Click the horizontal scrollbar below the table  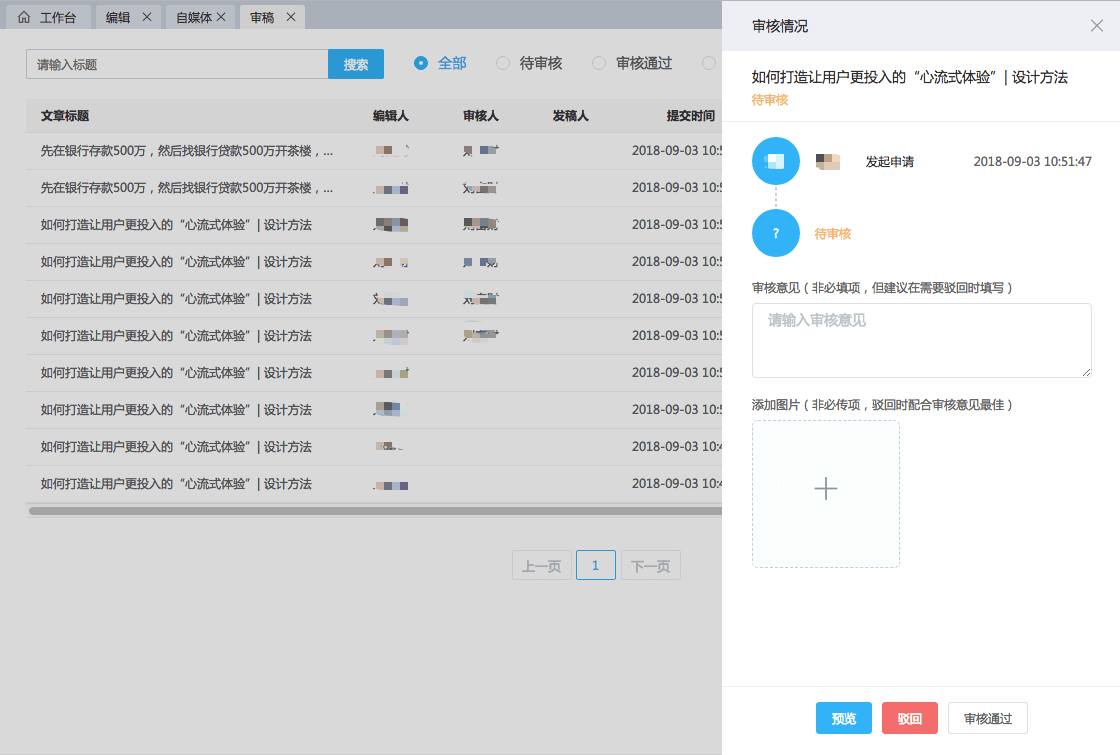(375, 511)
